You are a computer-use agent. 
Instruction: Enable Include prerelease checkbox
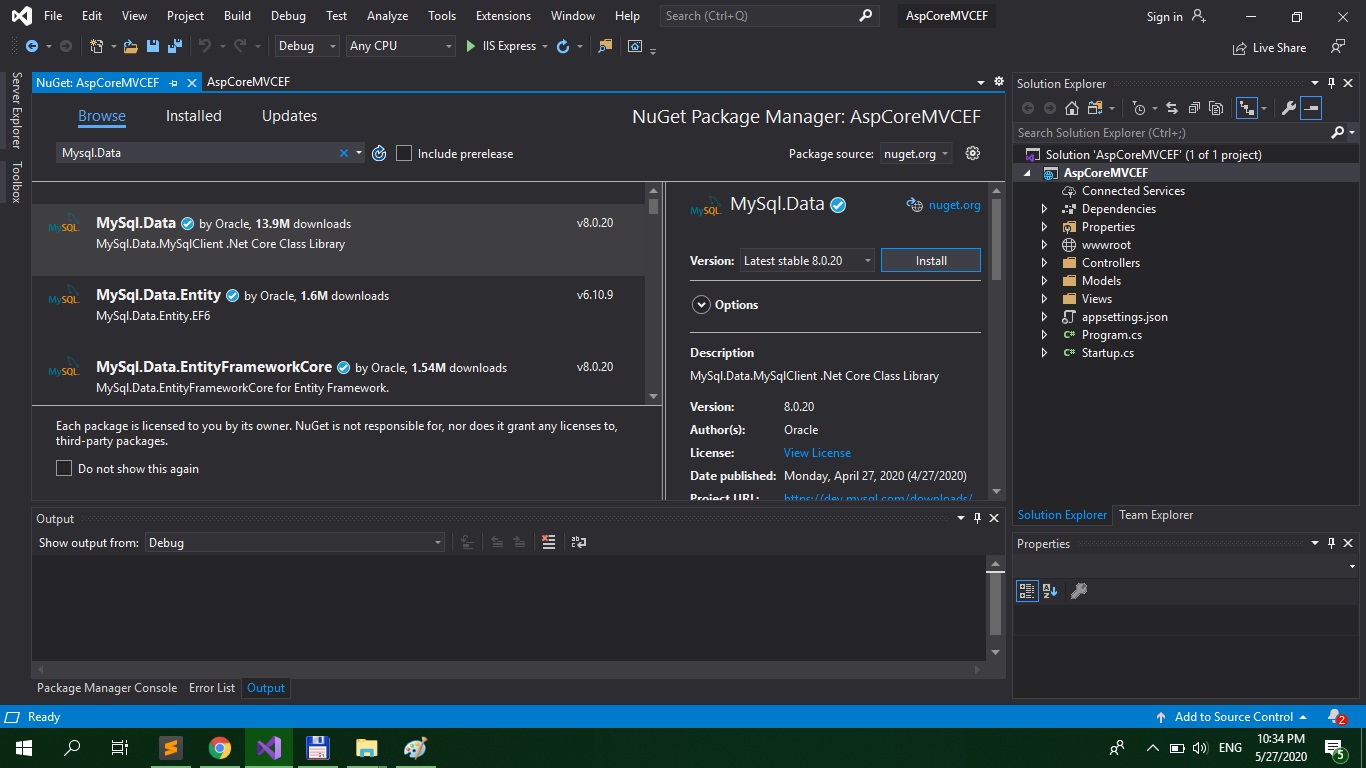pyautogui.click(x=404, y=153)
